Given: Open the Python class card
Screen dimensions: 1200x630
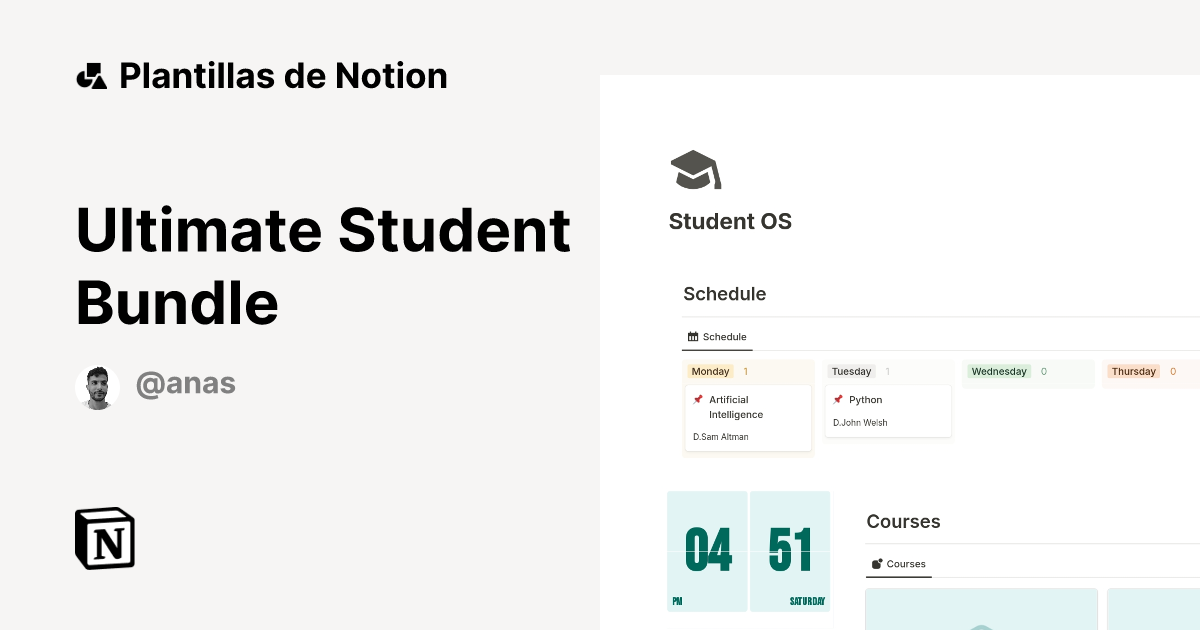Looking at the screenshot, I should (x=888, y=410).
